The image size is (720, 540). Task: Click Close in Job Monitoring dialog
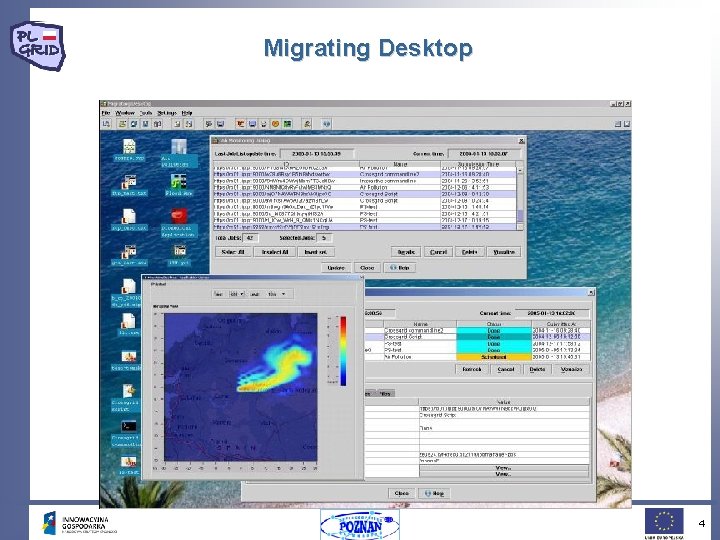[367, 268]
